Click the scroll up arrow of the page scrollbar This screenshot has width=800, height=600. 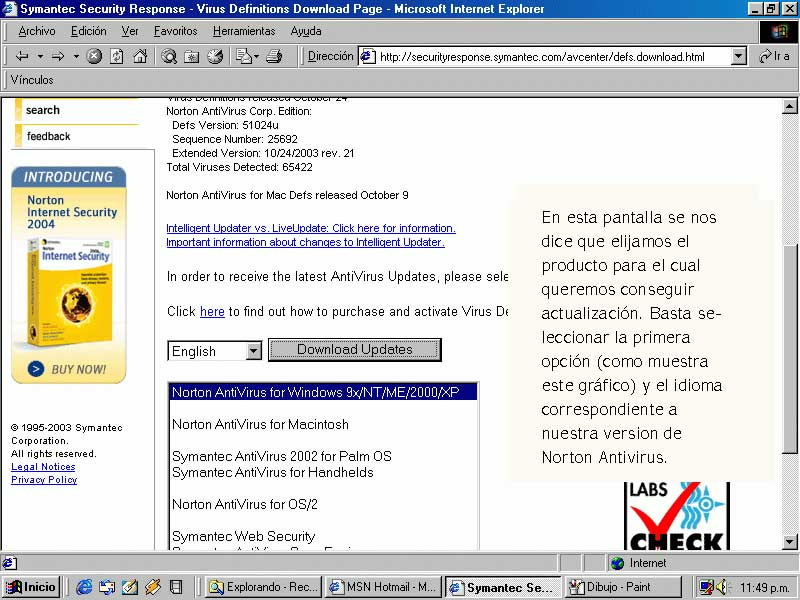789,107
